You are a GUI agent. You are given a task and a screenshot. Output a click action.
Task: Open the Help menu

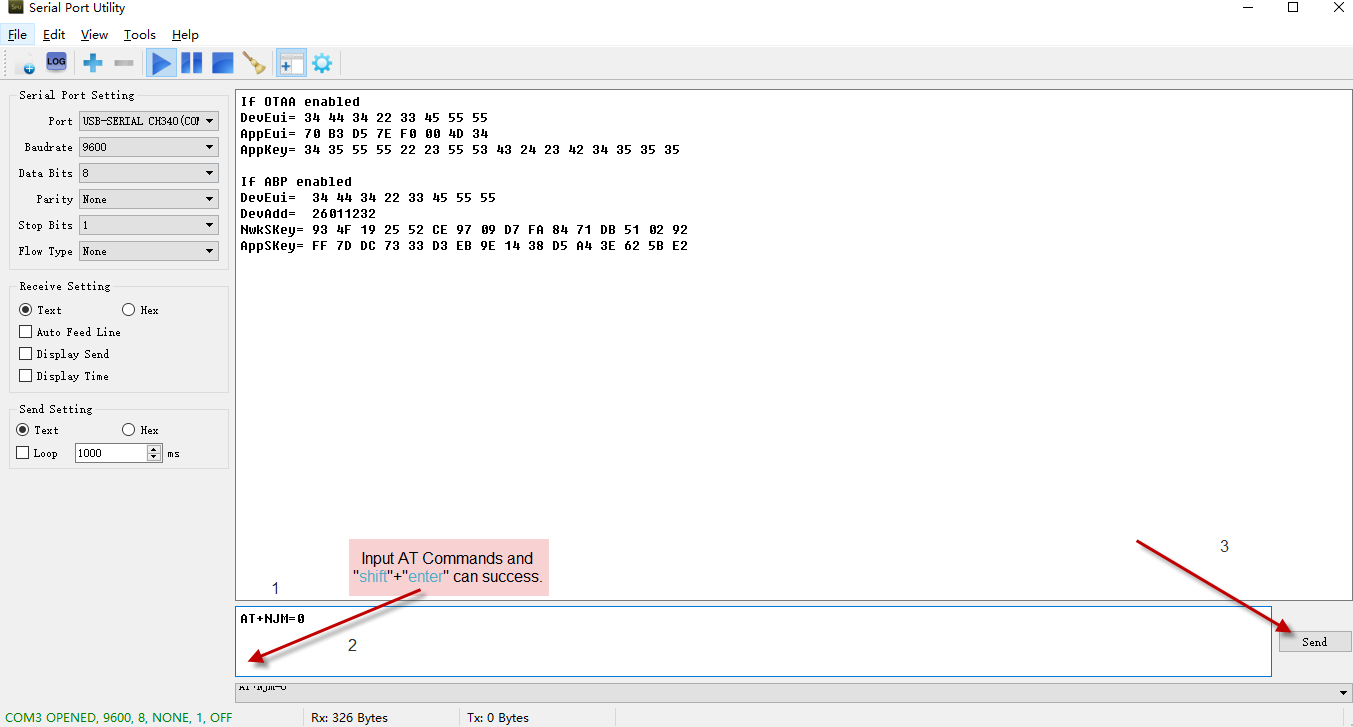185,34
